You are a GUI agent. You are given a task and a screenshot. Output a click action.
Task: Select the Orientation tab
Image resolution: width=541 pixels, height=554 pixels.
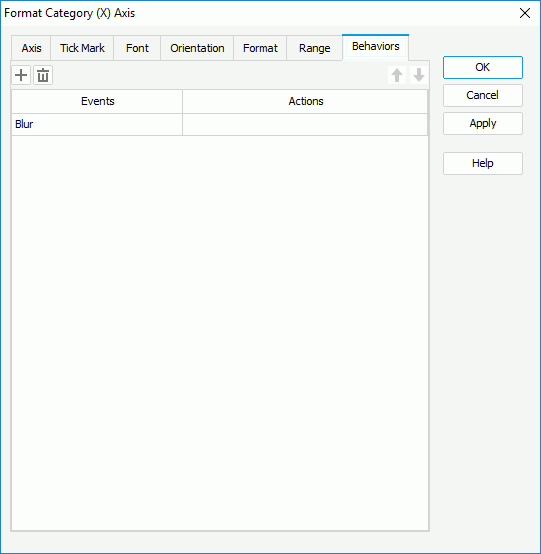click(x=197, y=48)
